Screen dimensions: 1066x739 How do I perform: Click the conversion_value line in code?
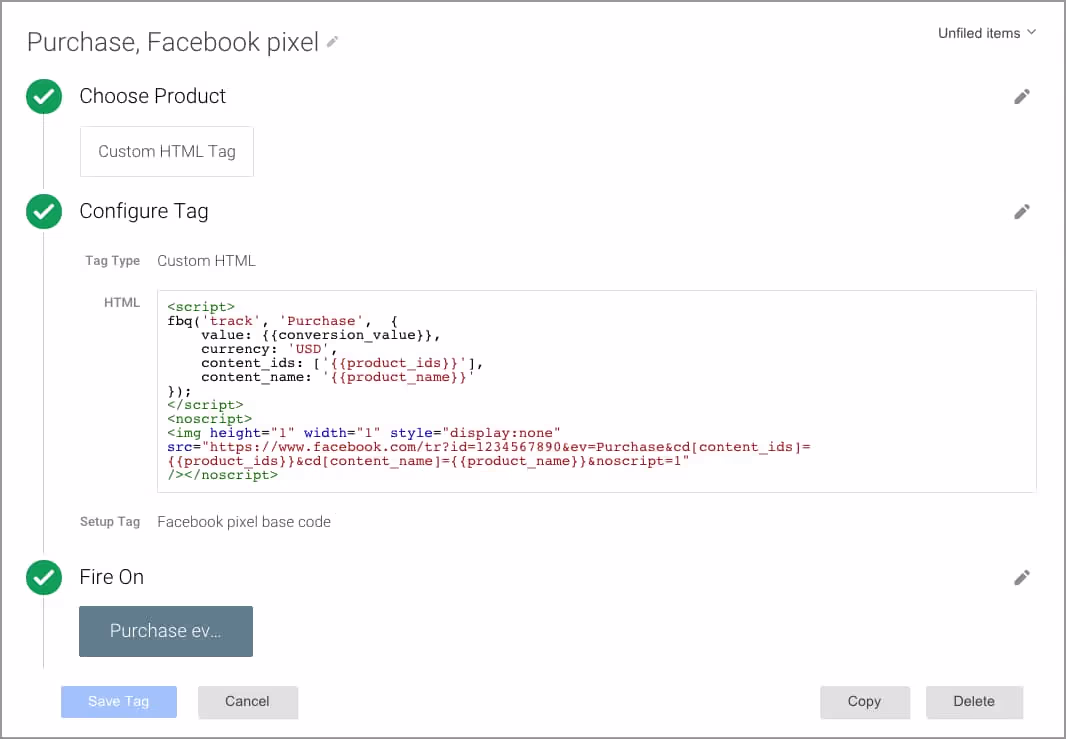(x=321, y=334)
